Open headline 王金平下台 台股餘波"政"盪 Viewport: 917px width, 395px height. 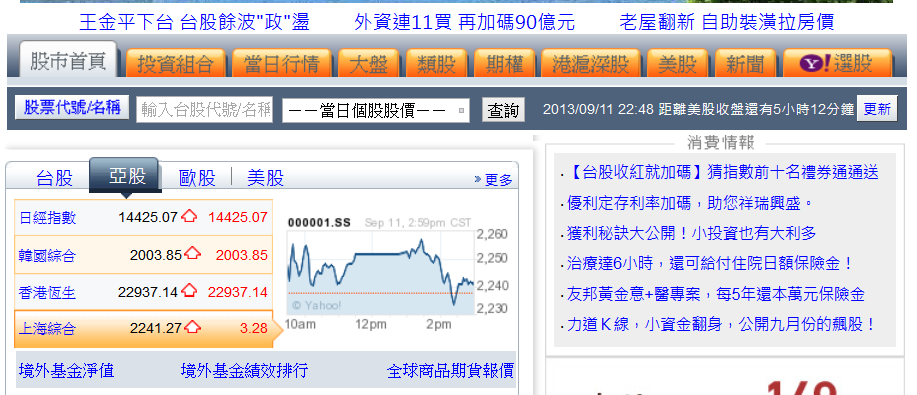(194, 22)
